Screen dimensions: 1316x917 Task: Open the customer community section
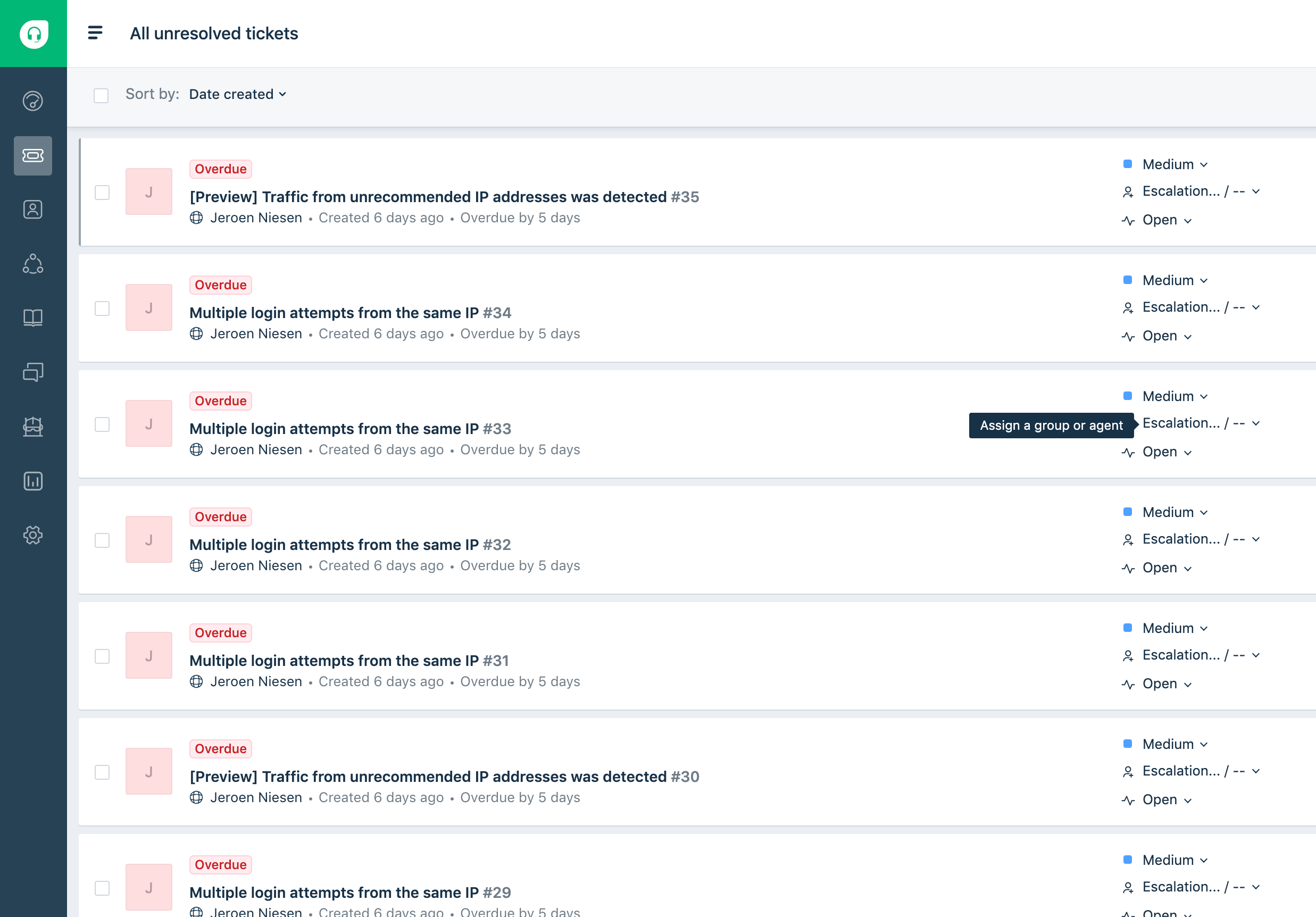(x=32, y=264)
